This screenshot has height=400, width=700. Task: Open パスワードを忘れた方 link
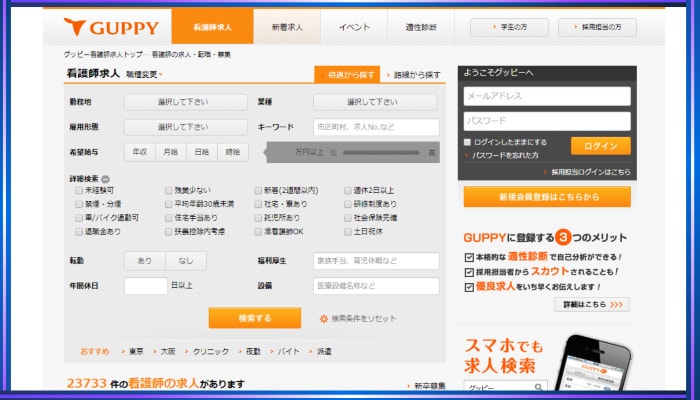pos(505,155)
